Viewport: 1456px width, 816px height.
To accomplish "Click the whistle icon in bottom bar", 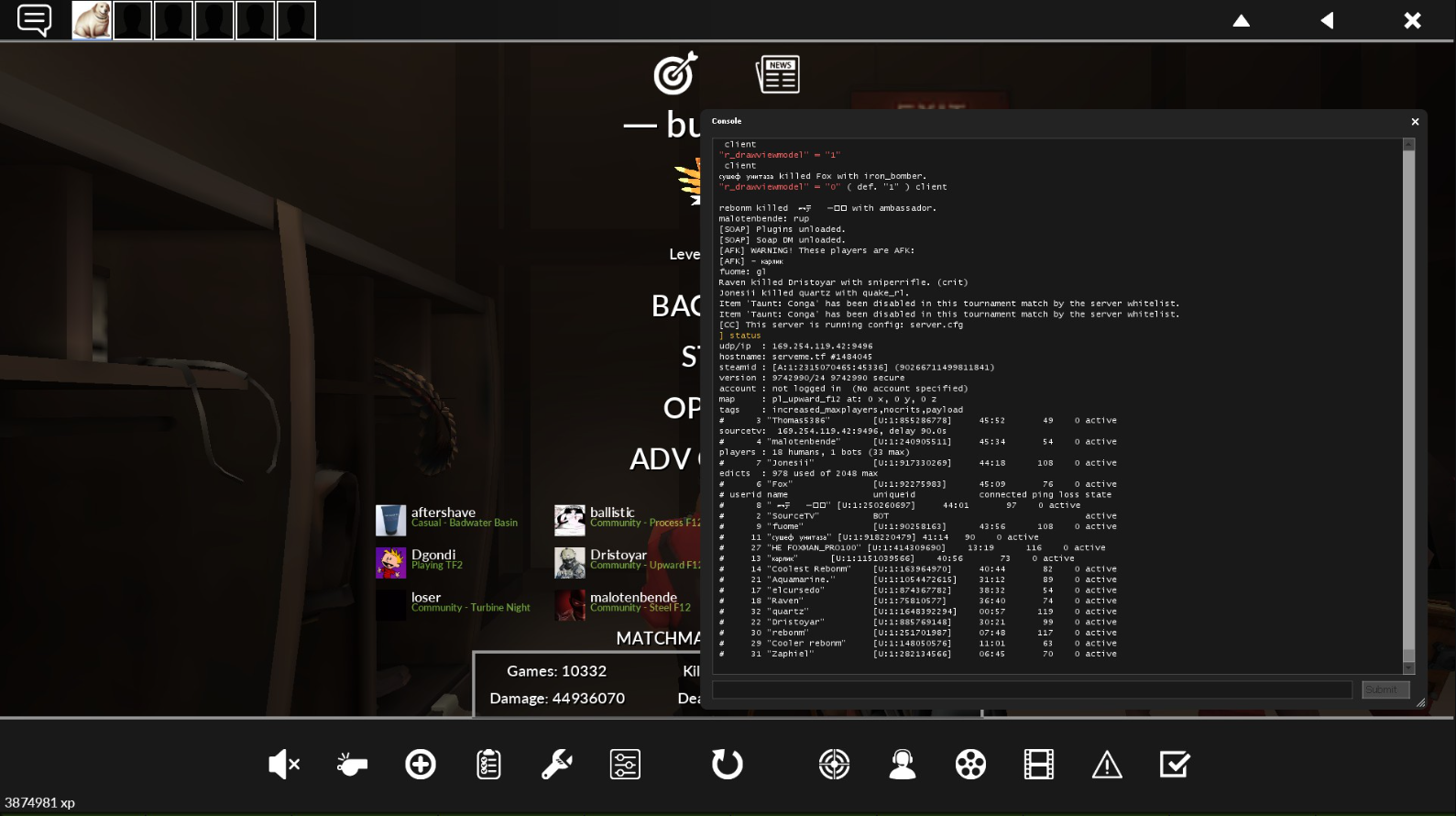I will point(352,765).
